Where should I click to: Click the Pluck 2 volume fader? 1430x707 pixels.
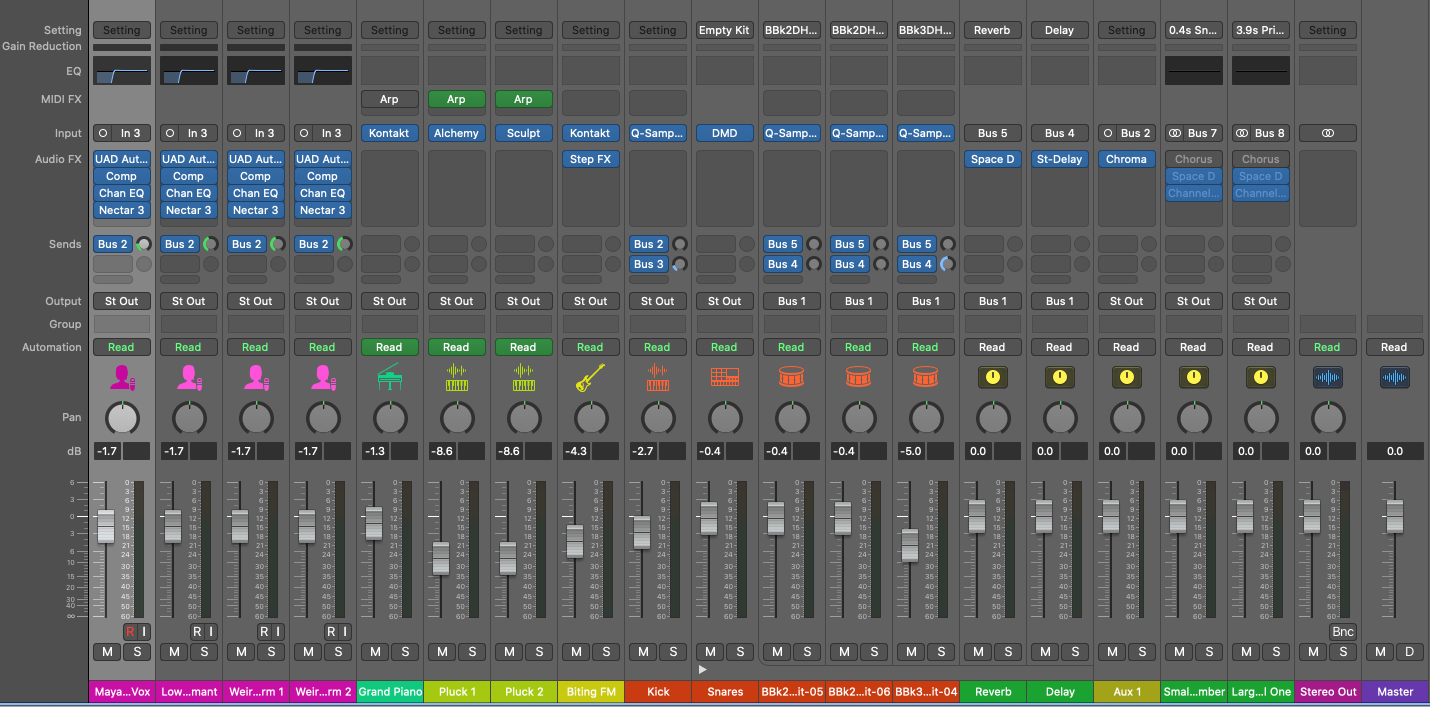pyautogui.click(x=508, y=557)
